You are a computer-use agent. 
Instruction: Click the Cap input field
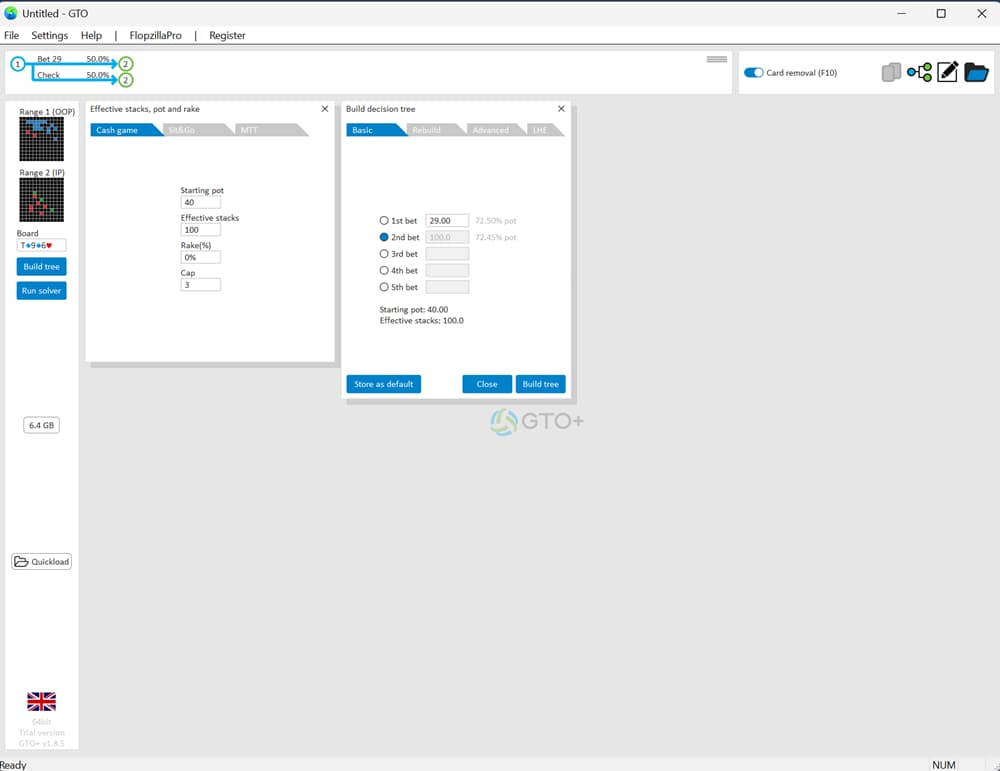click(x=201, y=284)
